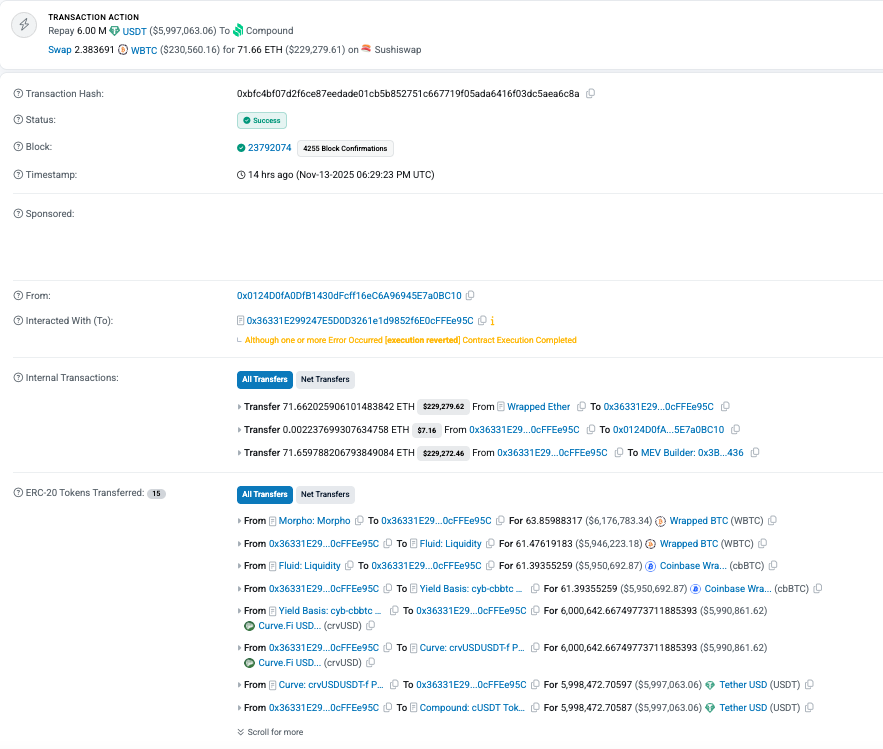Open help icon beside ERC-20 Tokens Transferred
The width and height of the screenshot is (883, 749).
(x=18, y=492)
